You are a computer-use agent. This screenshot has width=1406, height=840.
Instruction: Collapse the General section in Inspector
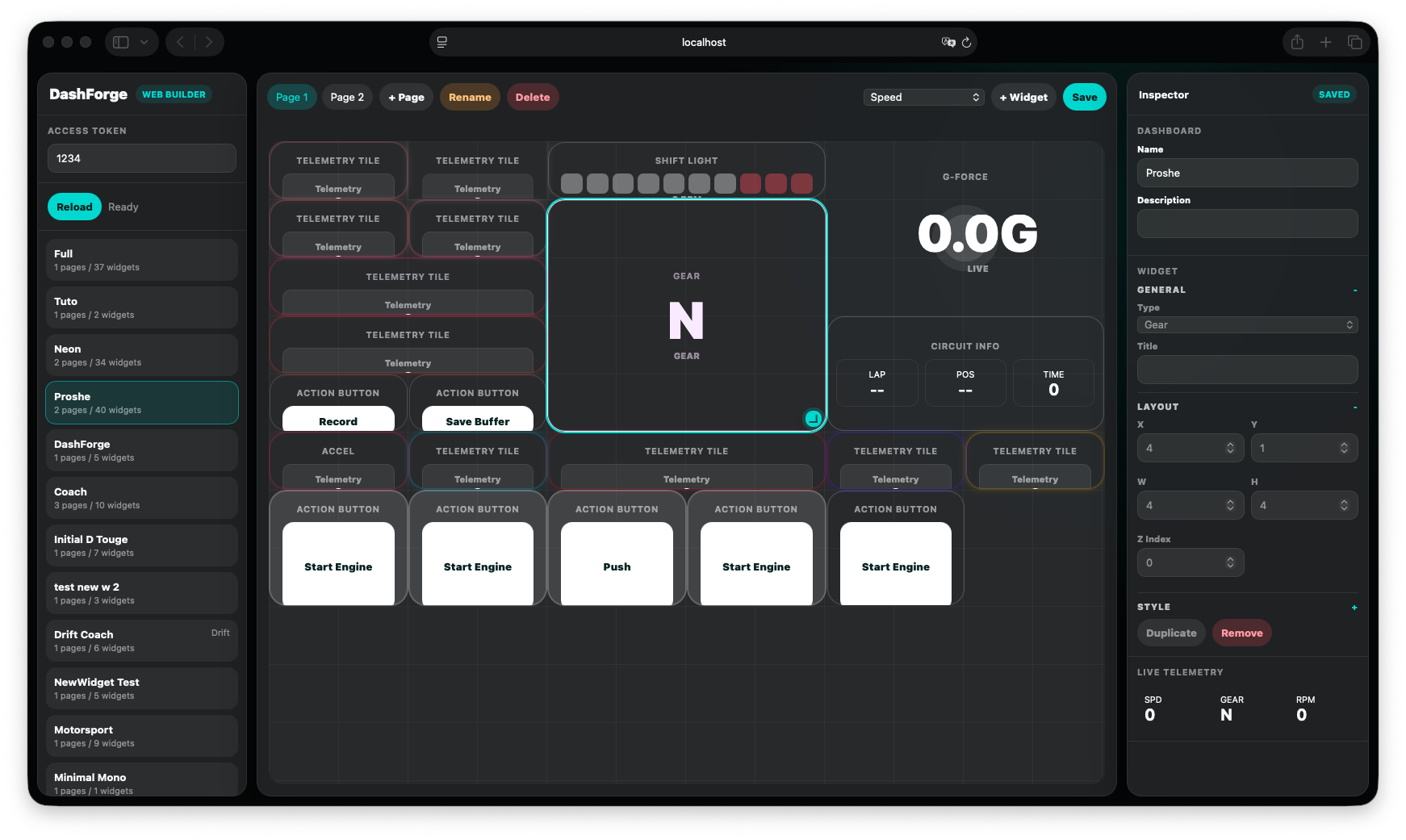coord(1354,290)
